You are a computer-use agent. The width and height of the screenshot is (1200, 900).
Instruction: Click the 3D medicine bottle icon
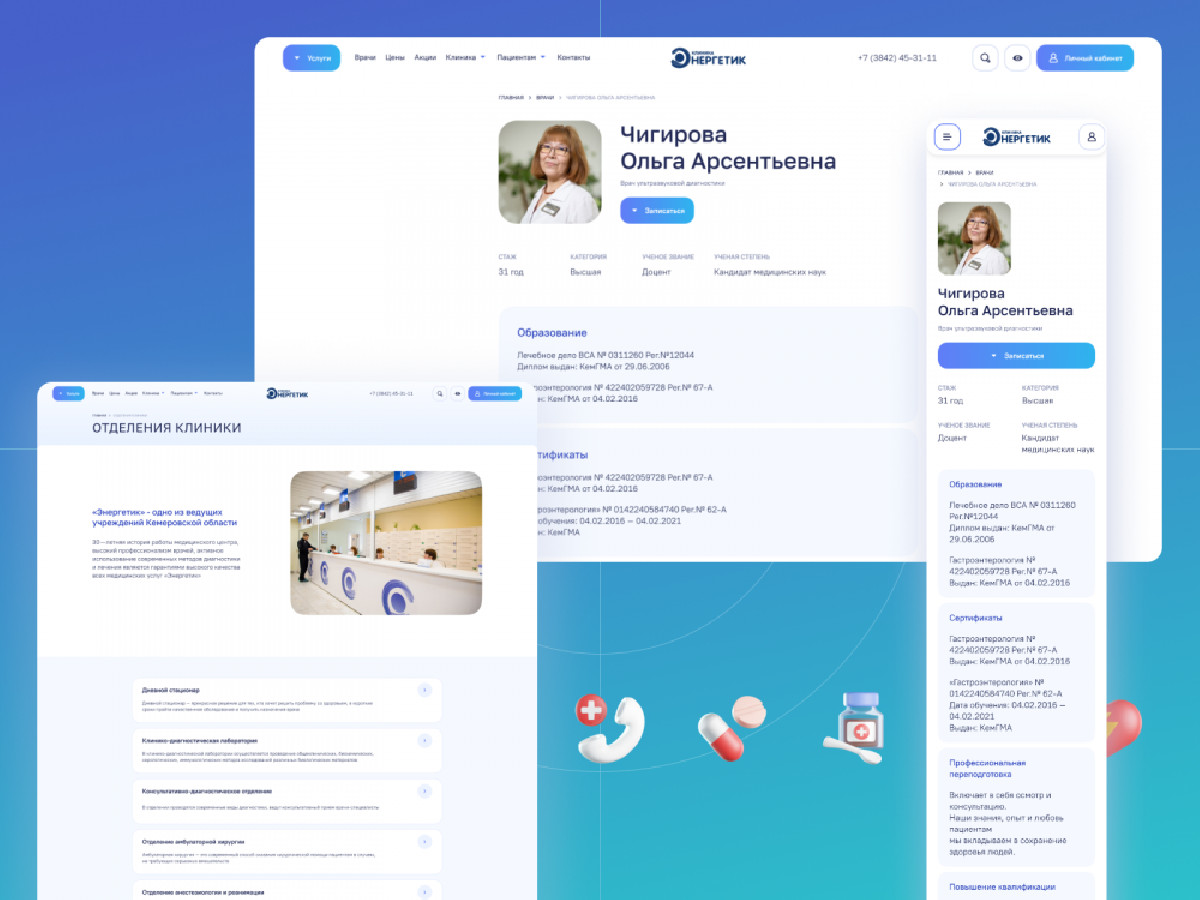tap(855, 727)
